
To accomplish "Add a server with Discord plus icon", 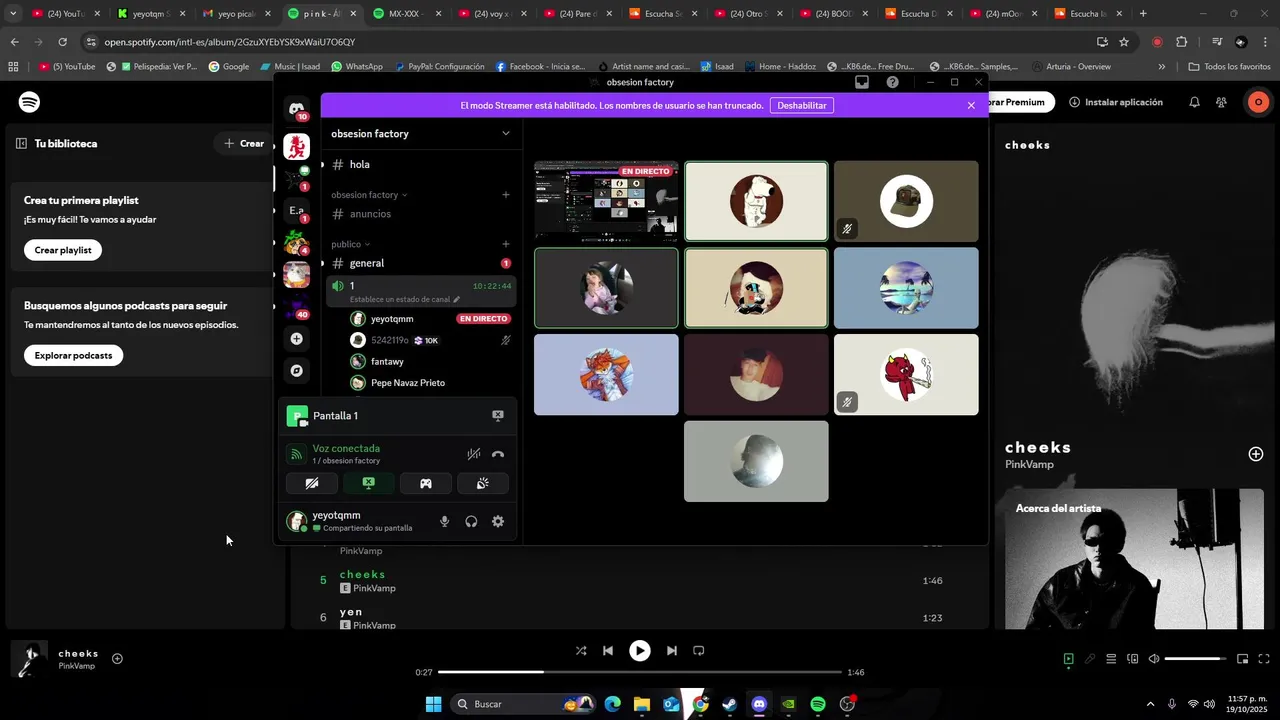I will tap(296, 339).
